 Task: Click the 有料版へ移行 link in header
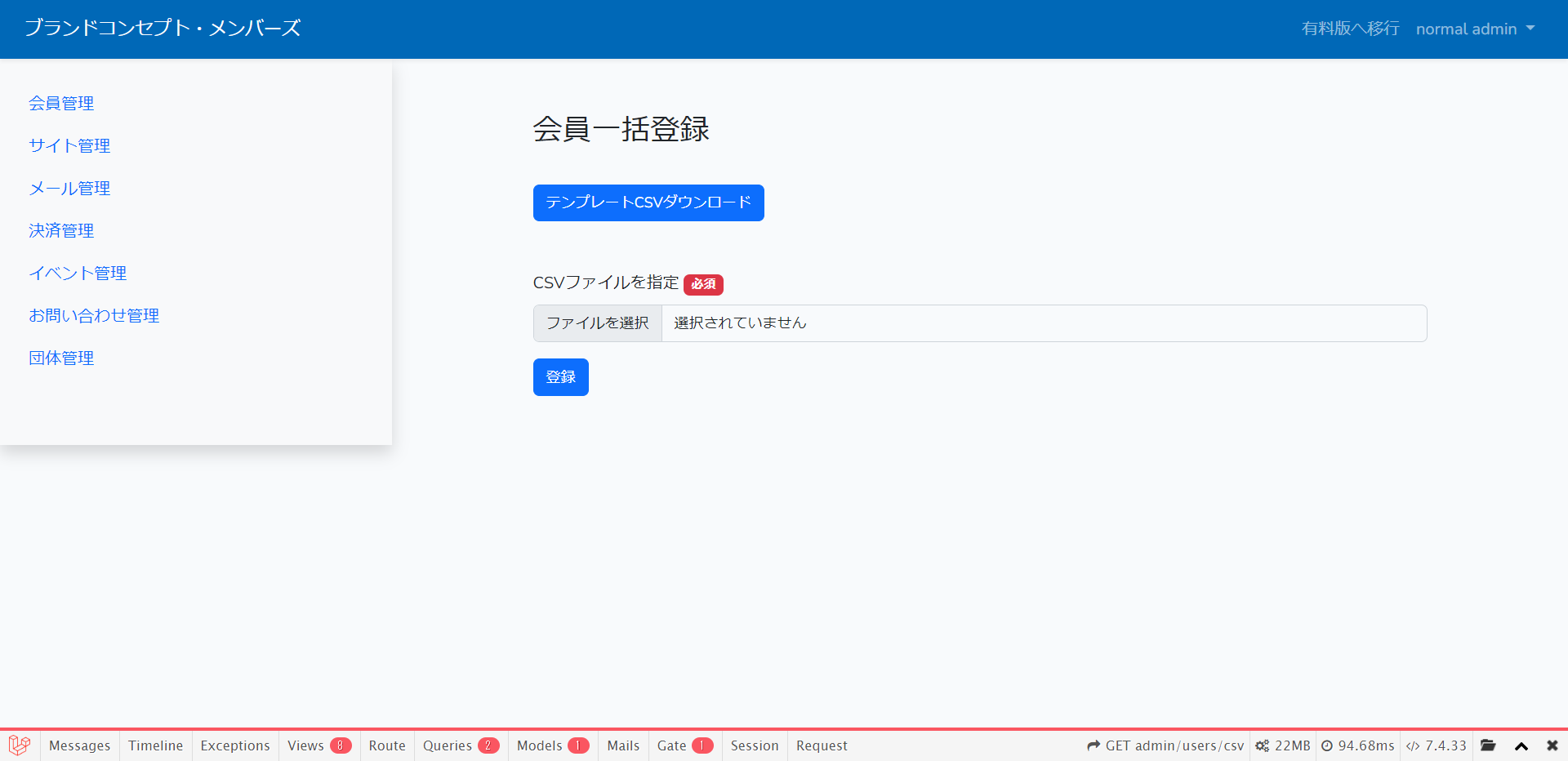click(1351, 29)
